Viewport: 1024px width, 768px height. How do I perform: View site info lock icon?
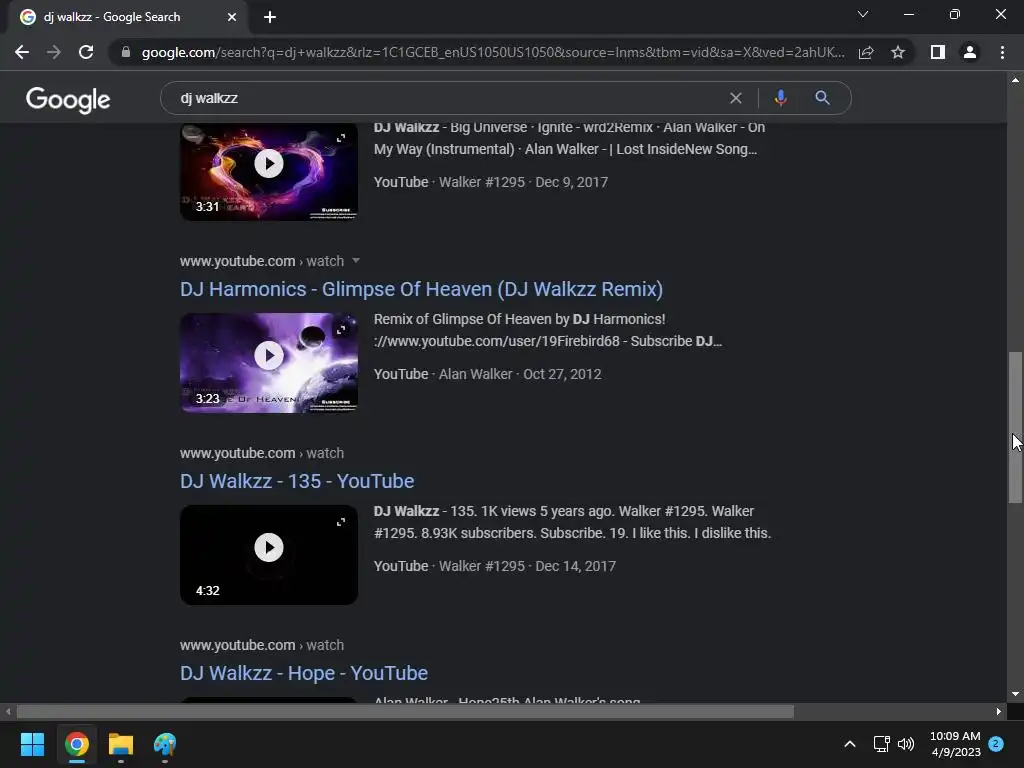click(x=125, y=52)
